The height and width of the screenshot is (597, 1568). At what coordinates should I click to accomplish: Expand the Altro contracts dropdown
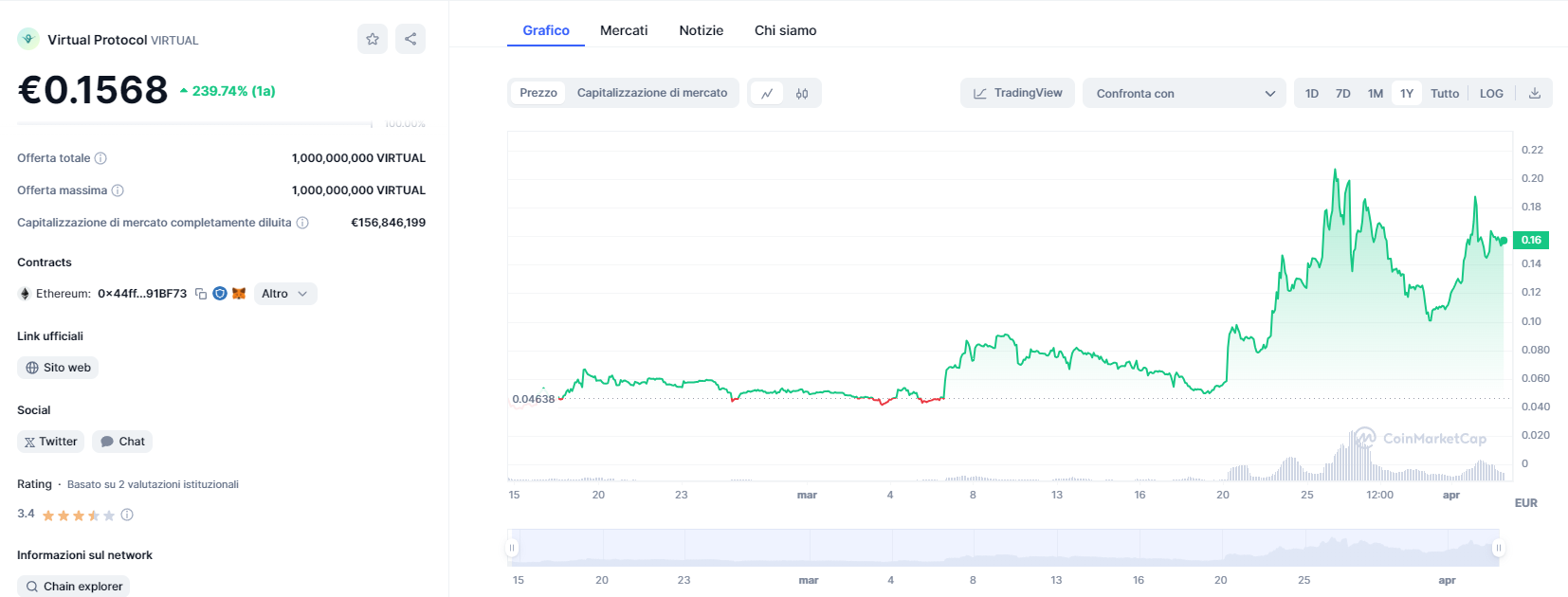(284, 294)
